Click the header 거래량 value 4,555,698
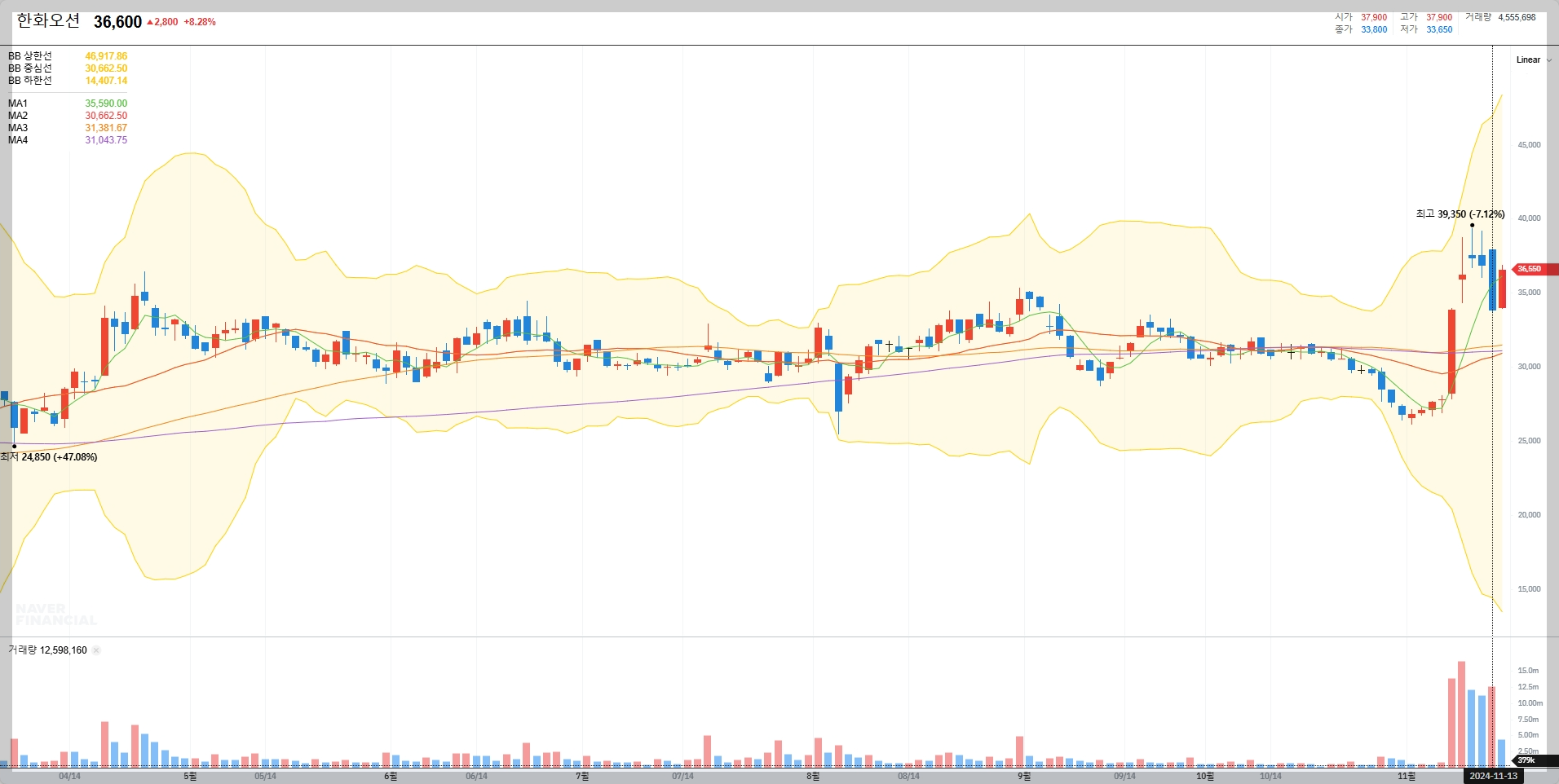Image resolution: width=1559 pixels, height=784 pixels. [1517, 17]
